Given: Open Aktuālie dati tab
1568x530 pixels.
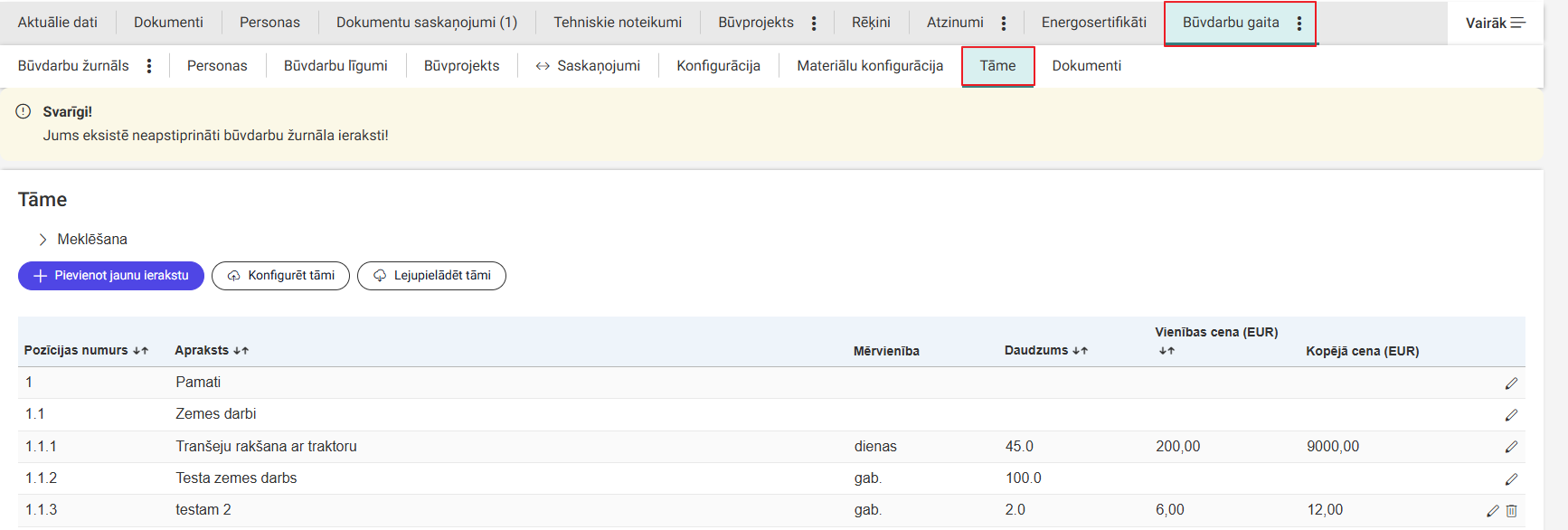Looking at the screenshot, I should [x=58, y=23].
